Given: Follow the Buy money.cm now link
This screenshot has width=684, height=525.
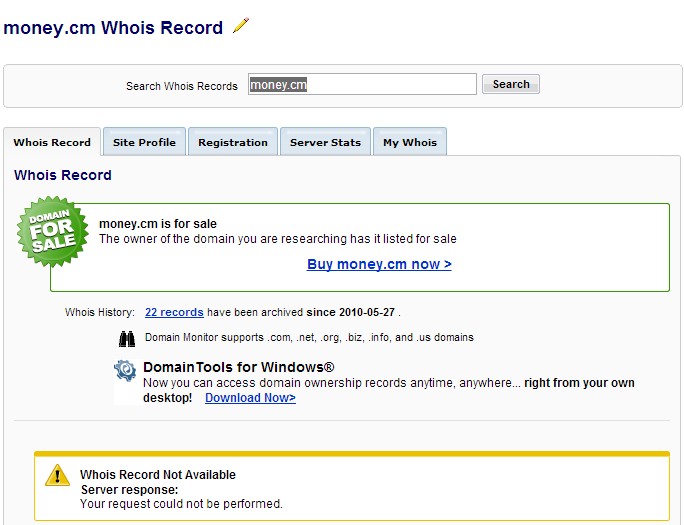Looking at the screenshot, I should click(379, 264).
